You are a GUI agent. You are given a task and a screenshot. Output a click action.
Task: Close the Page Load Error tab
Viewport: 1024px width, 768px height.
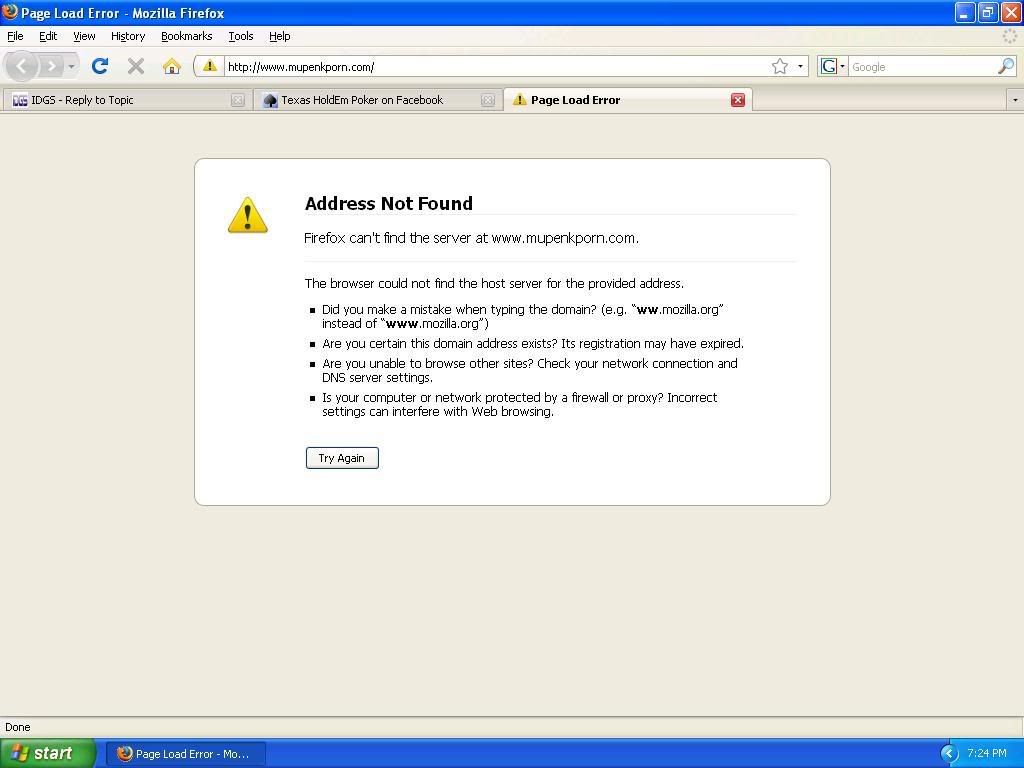pyautogui.click(x=738, y=100)
